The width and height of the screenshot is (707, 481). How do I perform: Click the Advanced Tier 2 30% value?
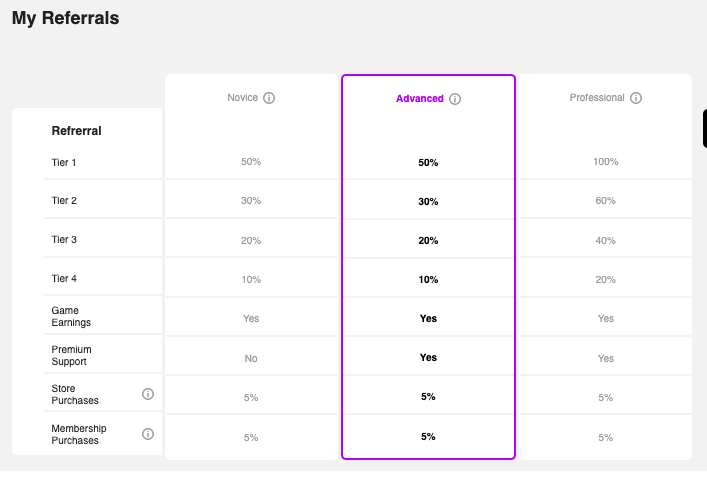click(x=428, y=202)
